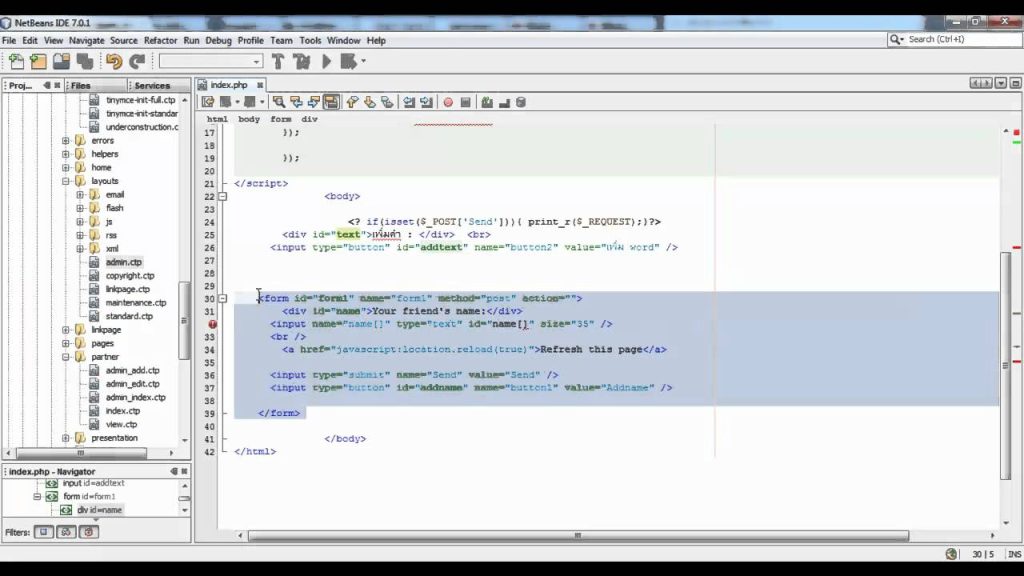The height and width of the screenshot is (576, 1024).
Task: Click the Next Bookmark icon
Action: click(x=370, y=102)
